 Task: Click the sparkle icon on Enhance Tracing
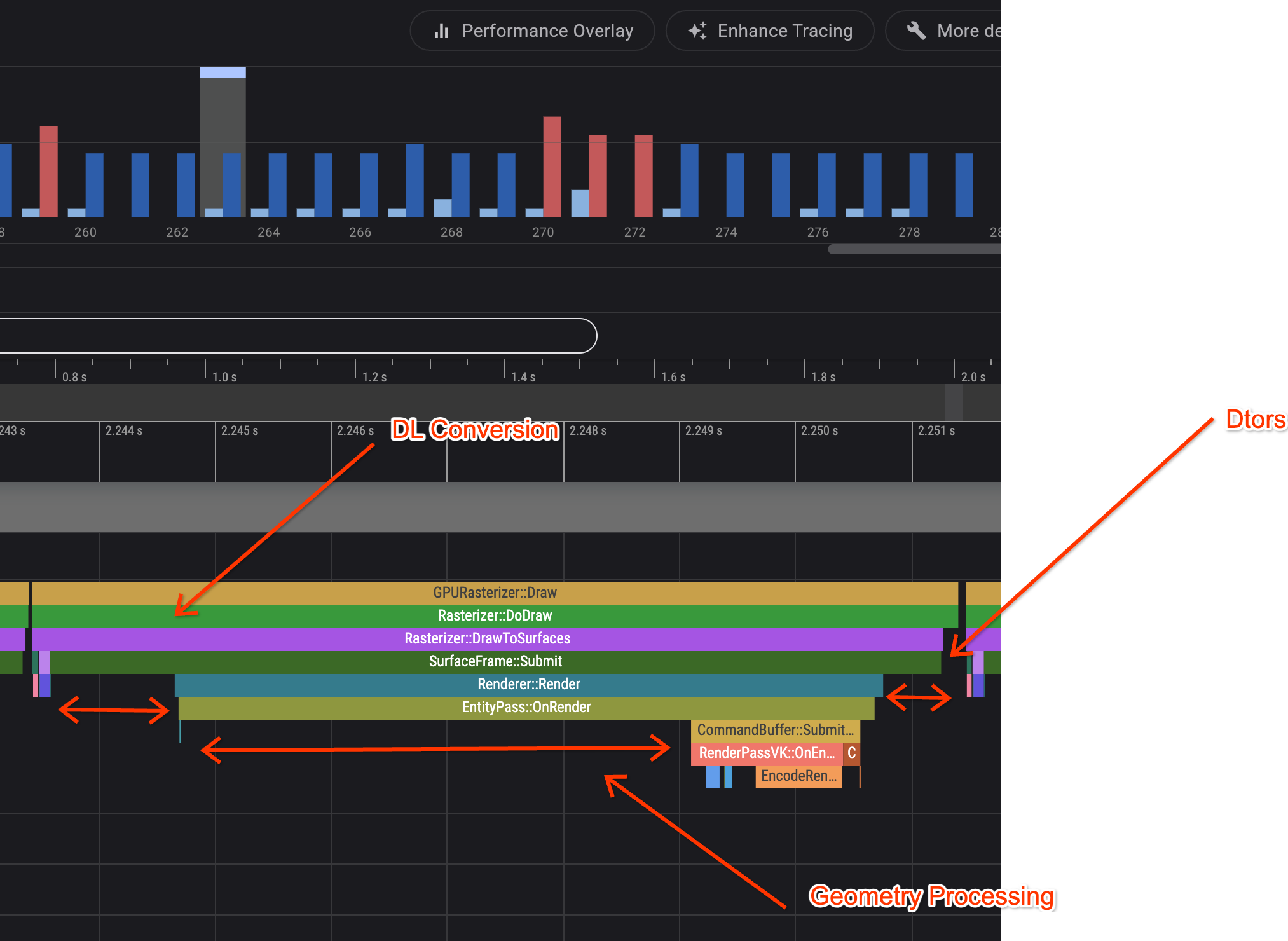(x=697, y=31)
